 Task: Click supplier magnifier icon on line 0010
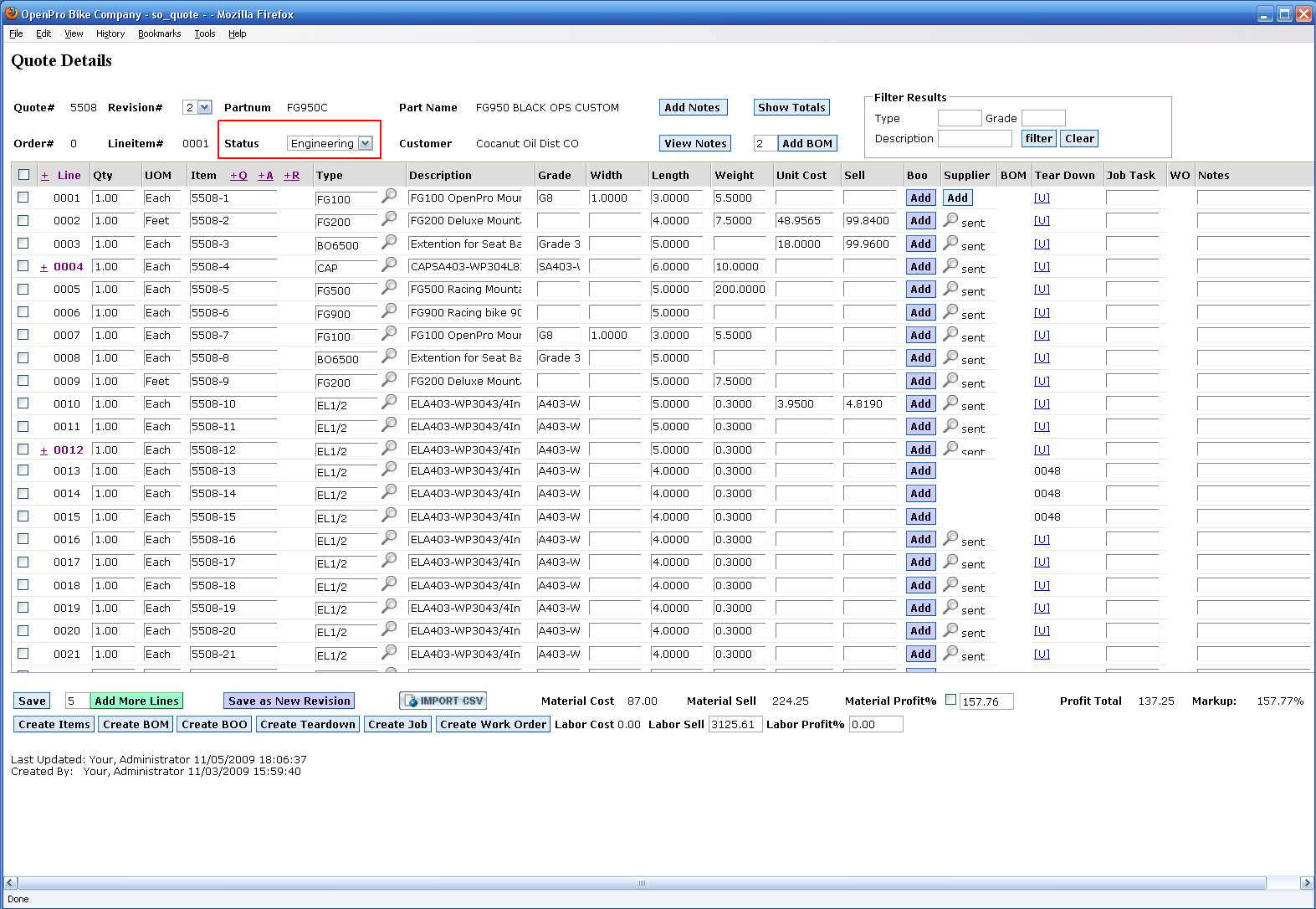click(x=951, y=403)
